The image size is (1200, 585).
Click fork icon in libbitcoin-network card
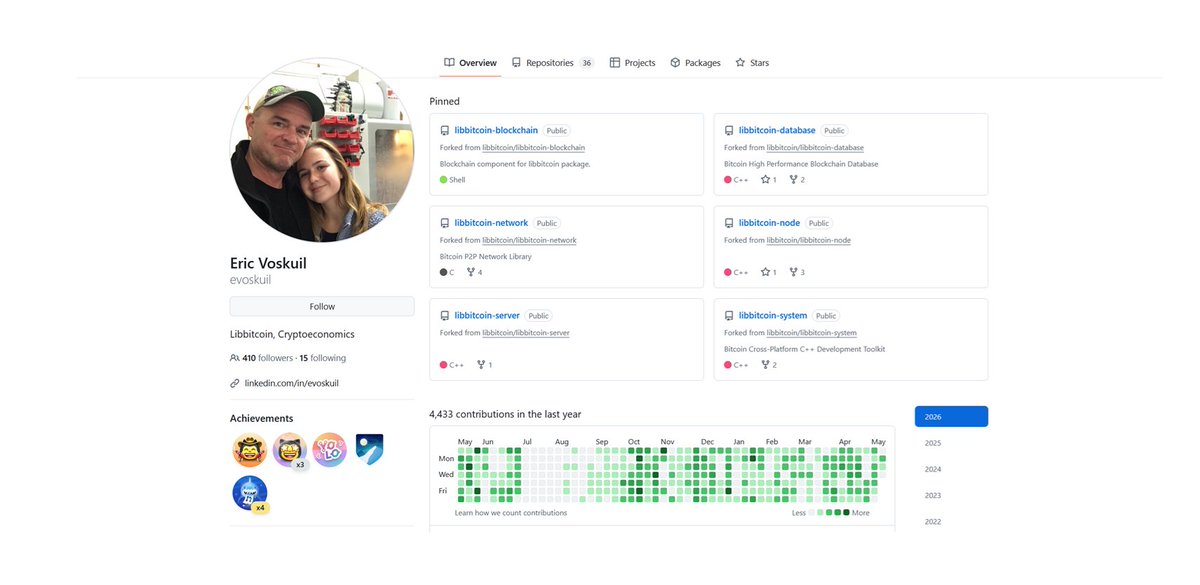pos(471,272)
